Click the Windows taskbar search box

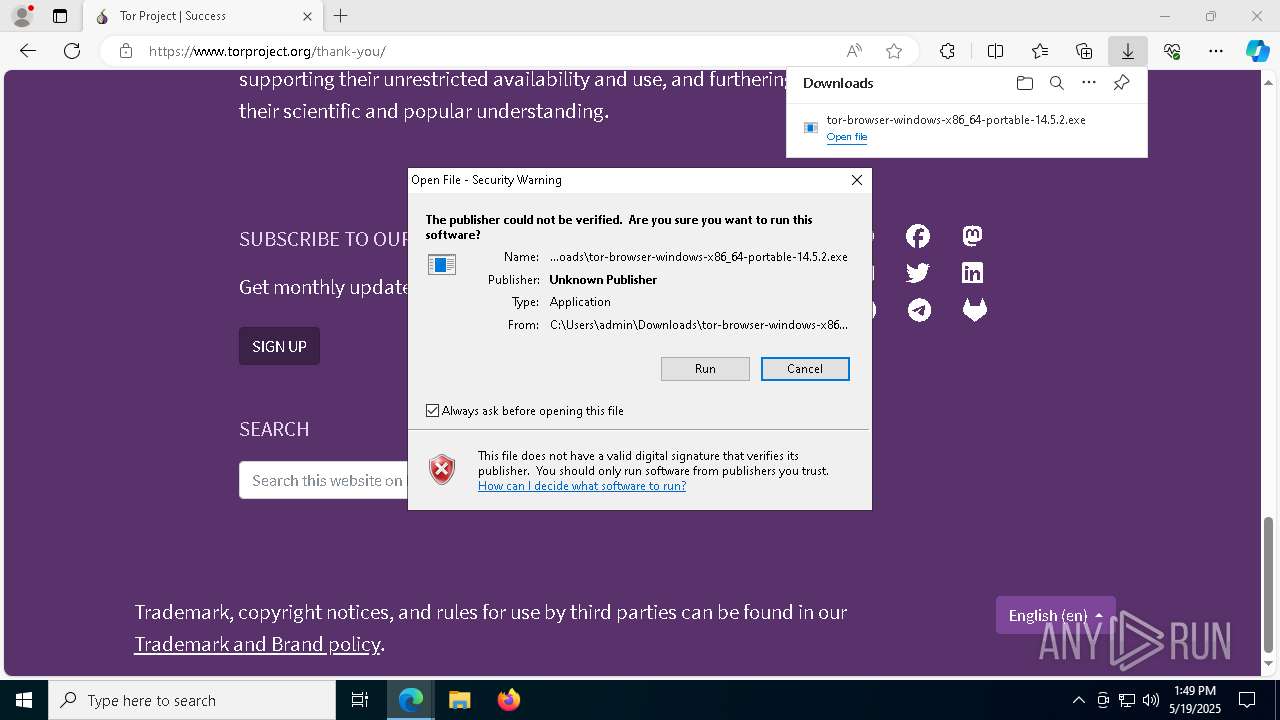click(192, 700)
